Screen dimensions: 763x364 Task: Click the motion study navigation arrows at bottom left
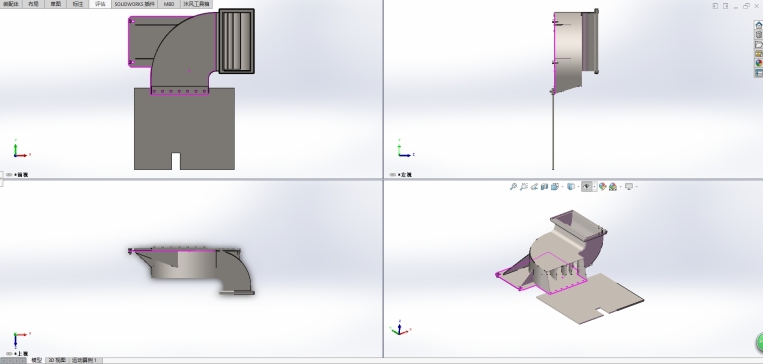pos(13,361)
